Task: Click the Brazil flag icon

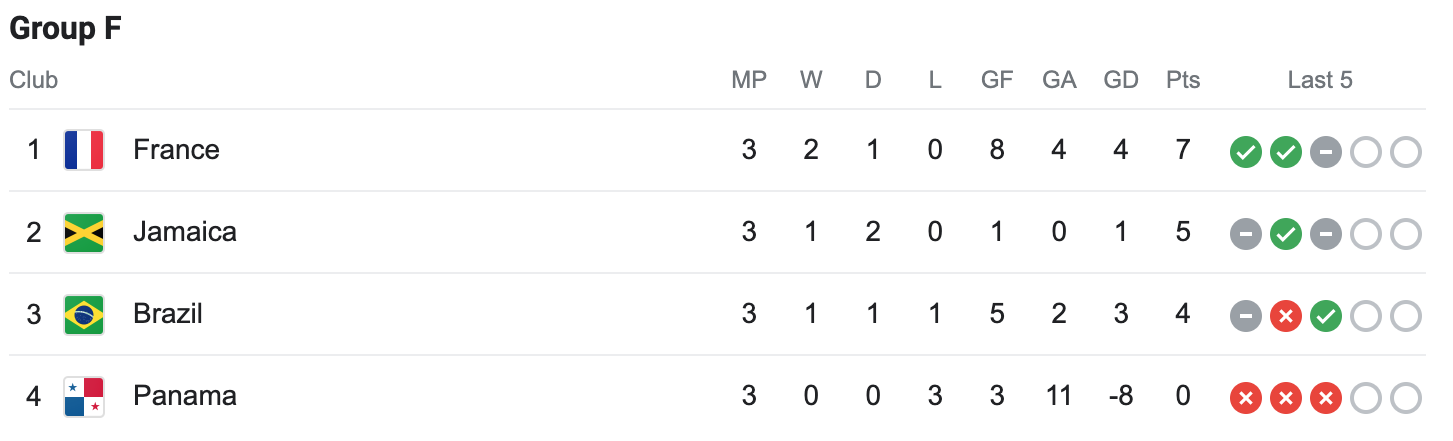Action: [x=84, y=314]
